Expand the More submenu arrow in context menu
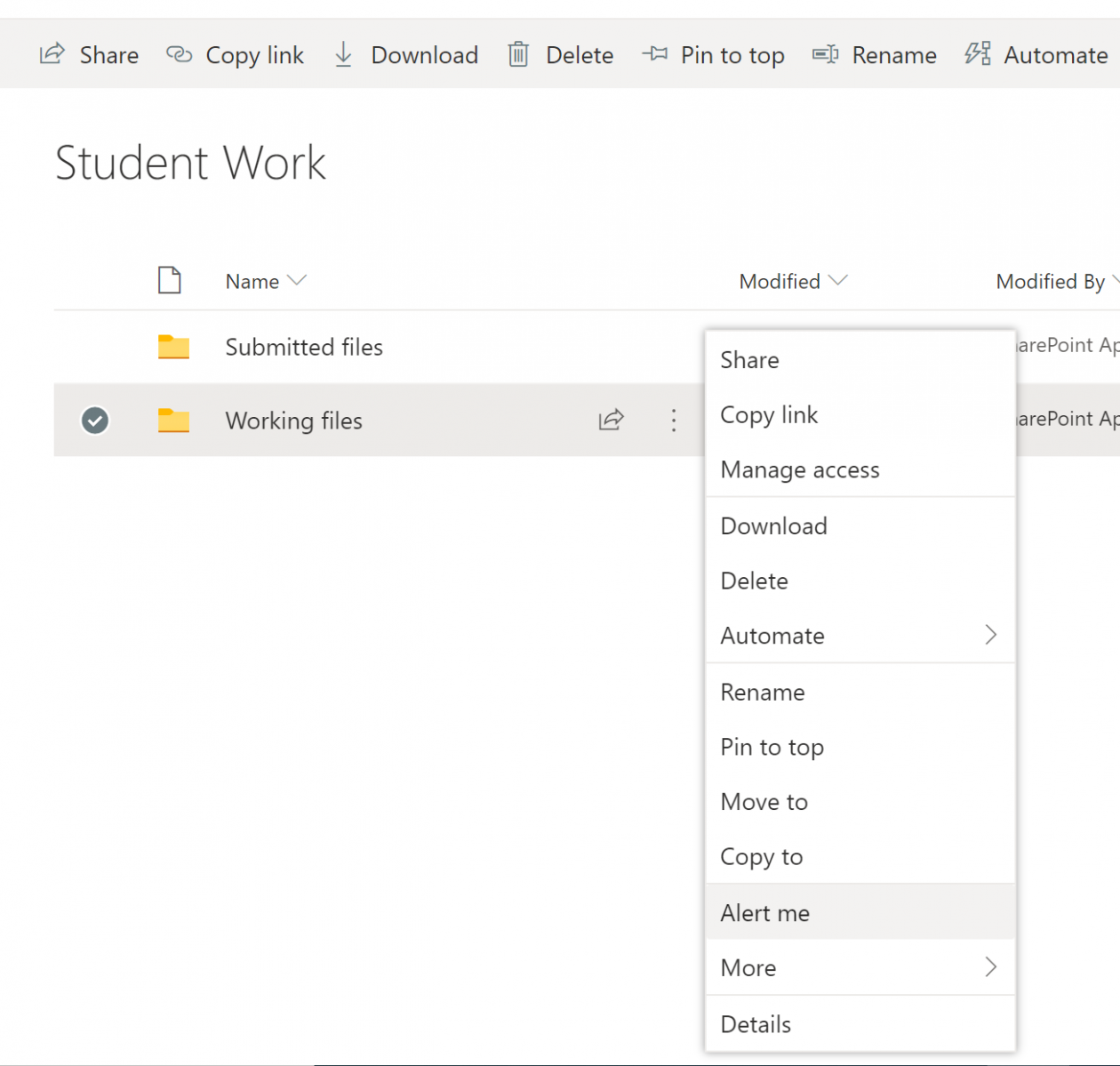1120x1066 pixels. (x=991, y=967)
